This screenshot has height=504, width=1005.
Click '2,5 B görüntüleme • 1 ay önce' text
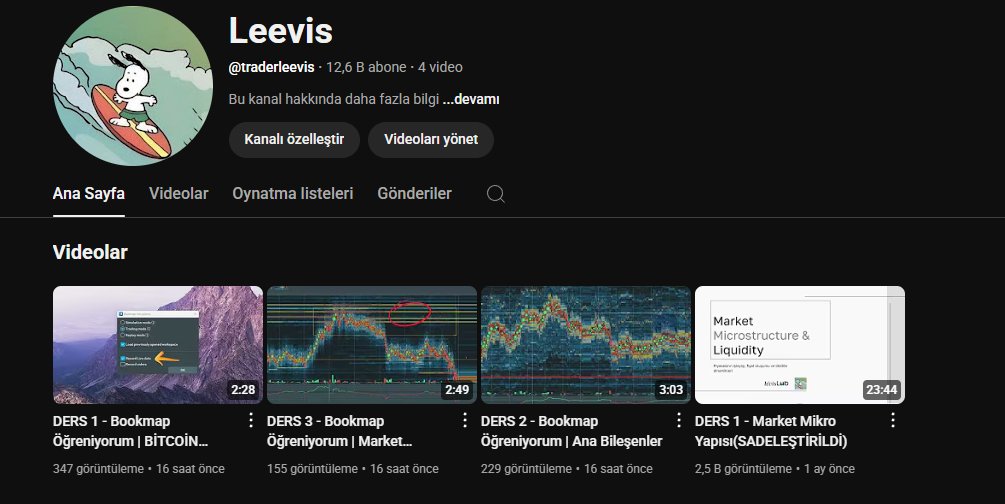point(775,469)
